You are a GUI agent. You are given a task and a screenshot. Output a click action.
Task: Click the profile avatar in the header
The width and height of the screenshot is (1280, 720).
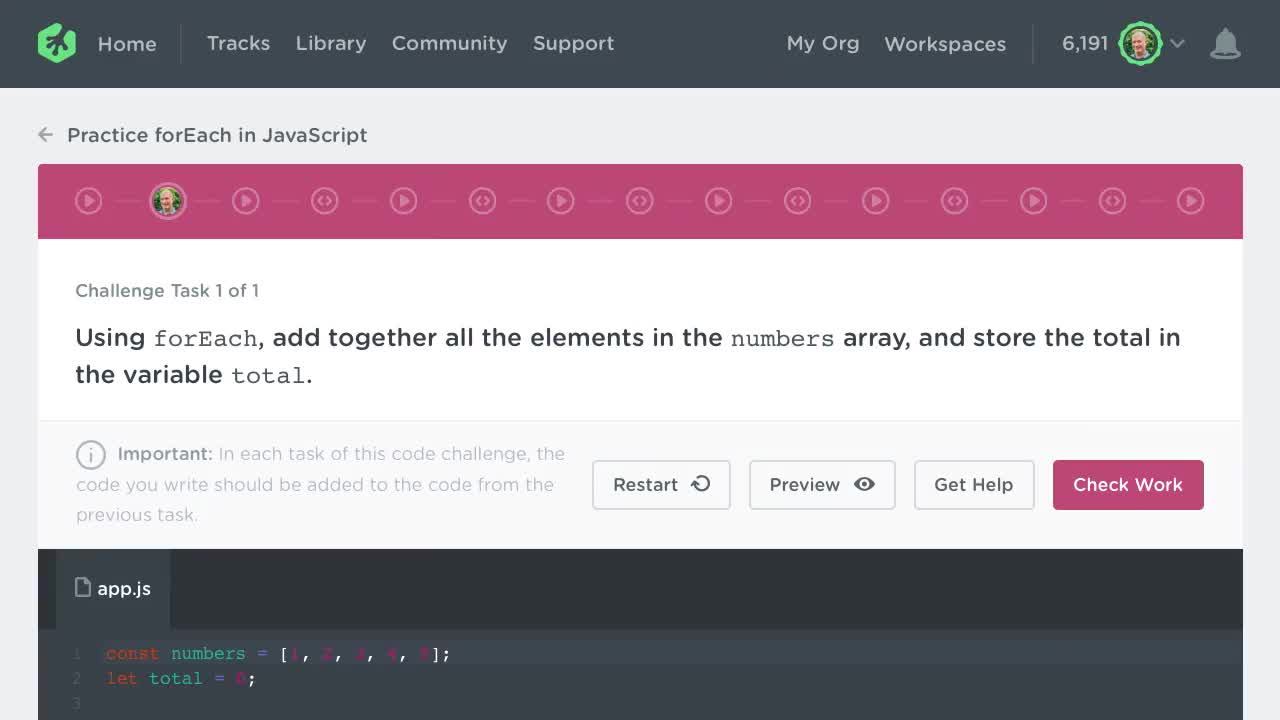click(x=1139, y=44)
